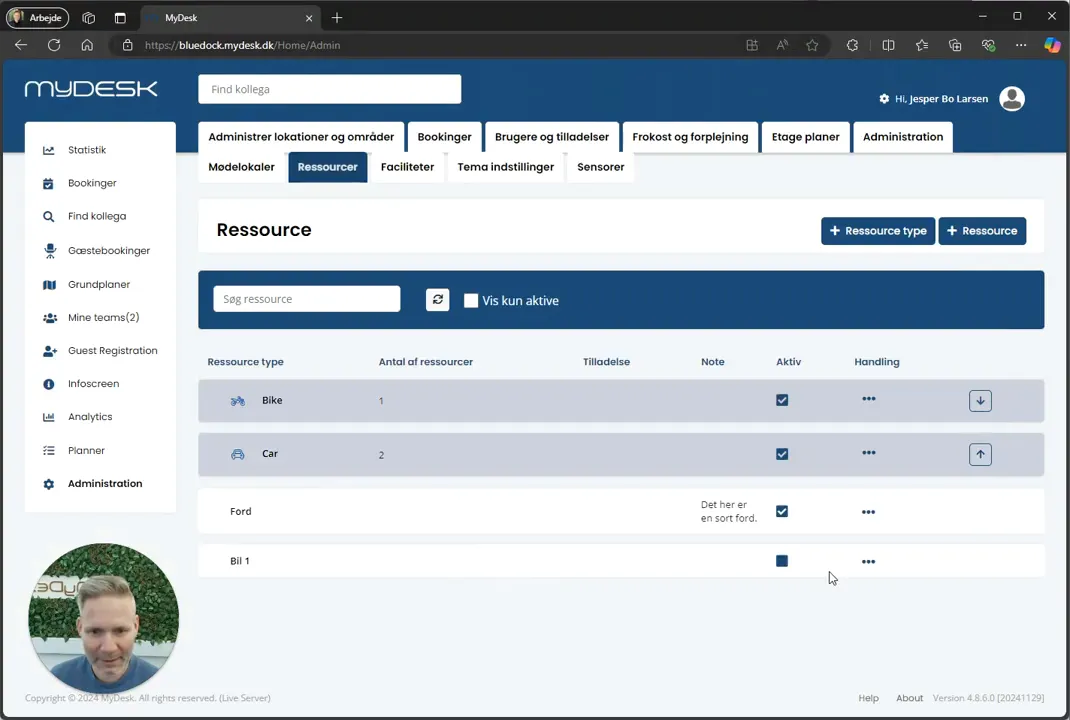
Task: Switch to the Faciliteter tab
Action: click(407, 167)
